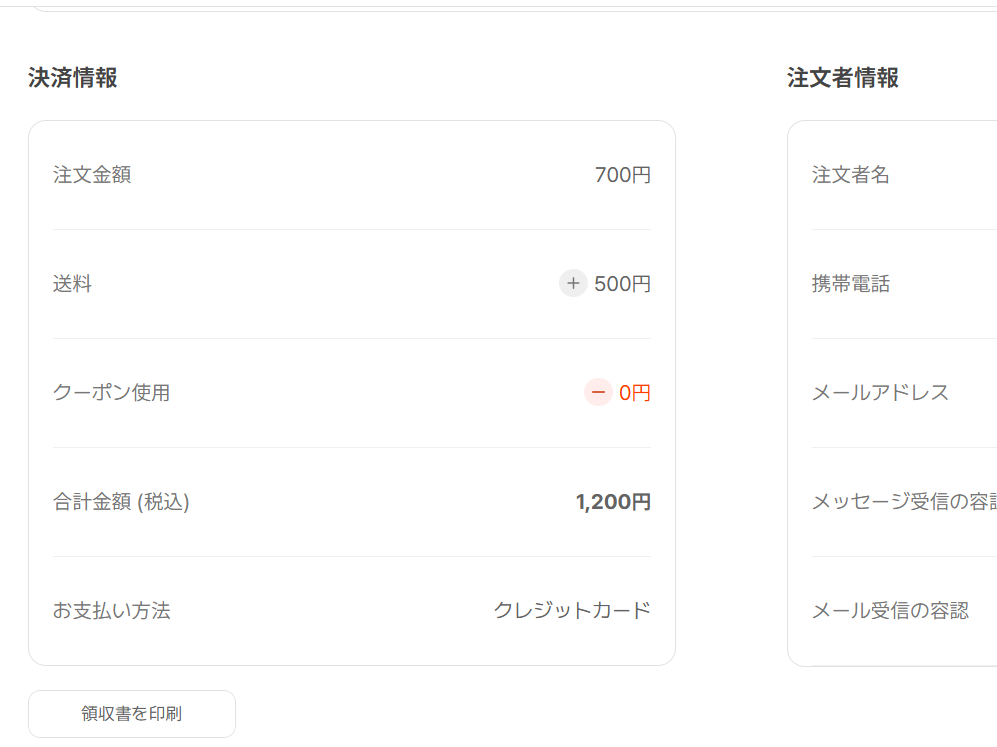
Task: Click the bold 1,200円 total amount
Action: click(x=613, y=502)
